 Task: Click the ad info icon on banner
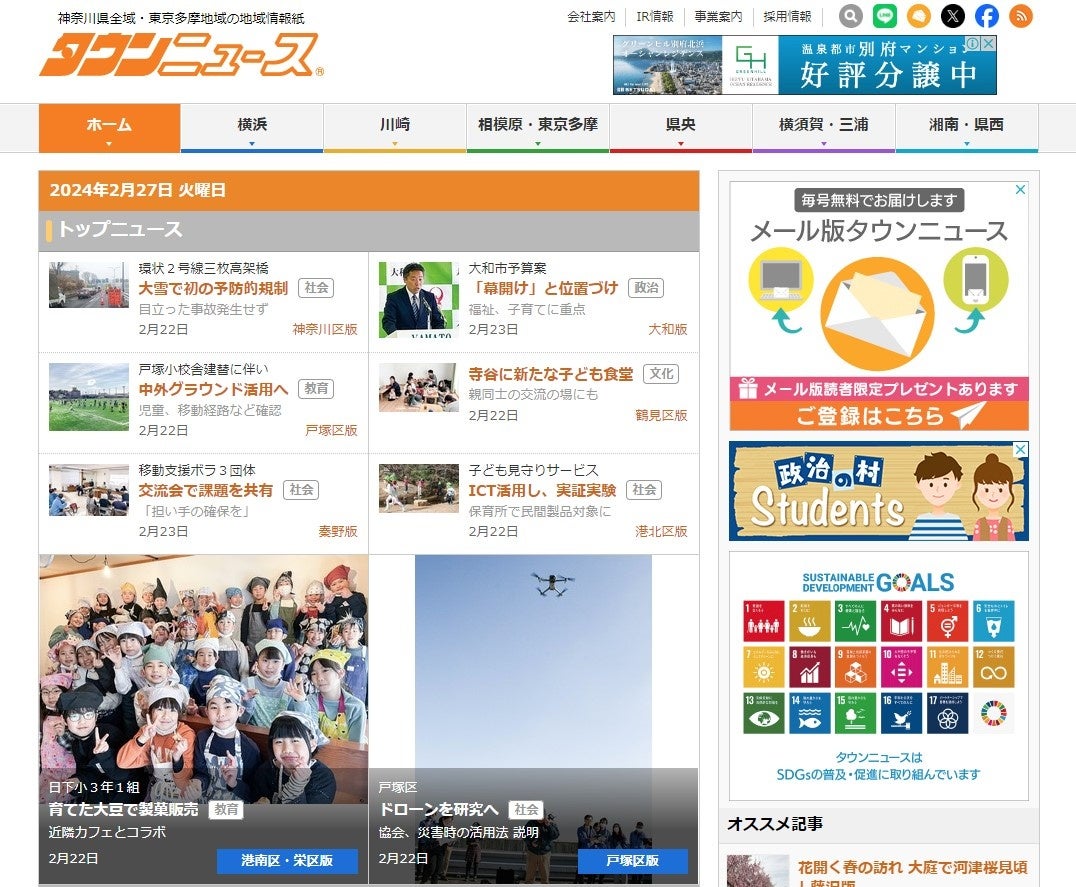click(973, 43)
